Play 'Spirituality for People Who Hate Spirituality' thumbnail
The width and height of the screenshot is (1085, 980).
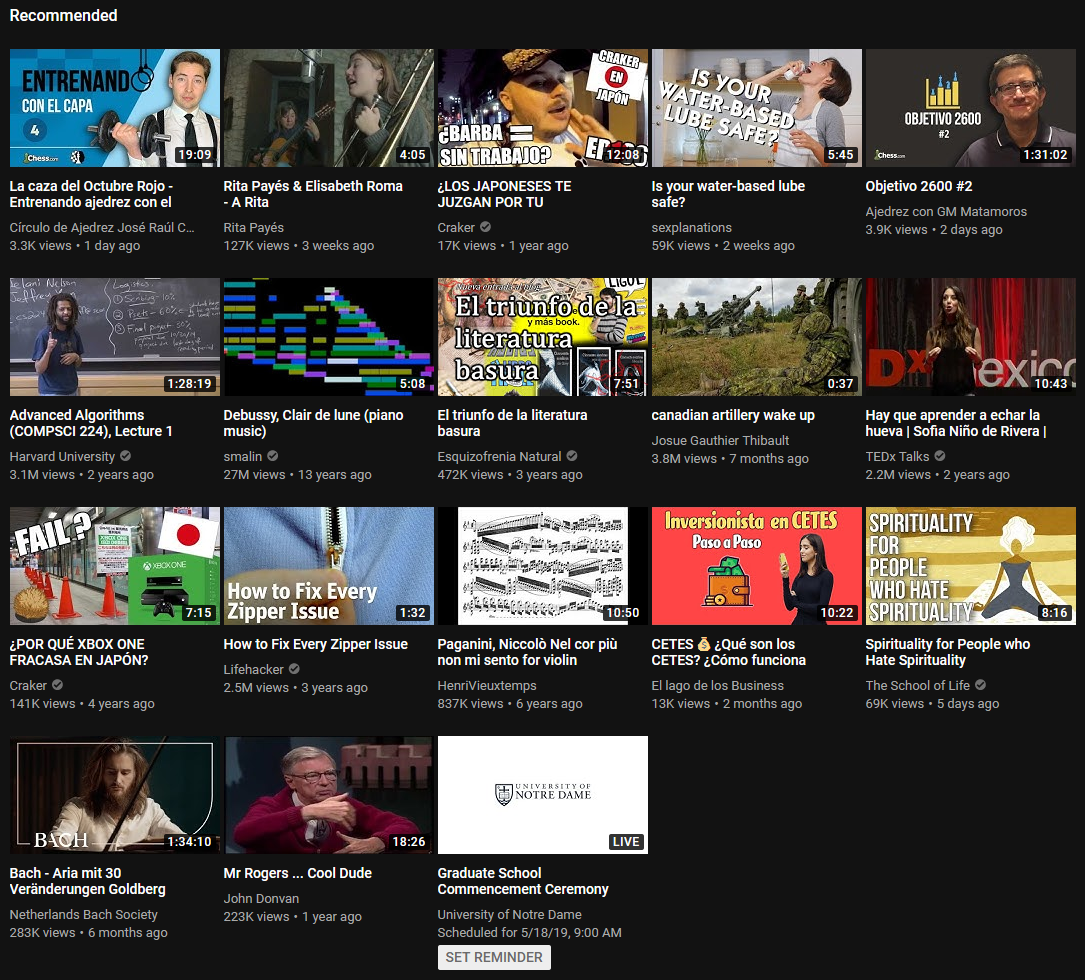click(970, 566)
